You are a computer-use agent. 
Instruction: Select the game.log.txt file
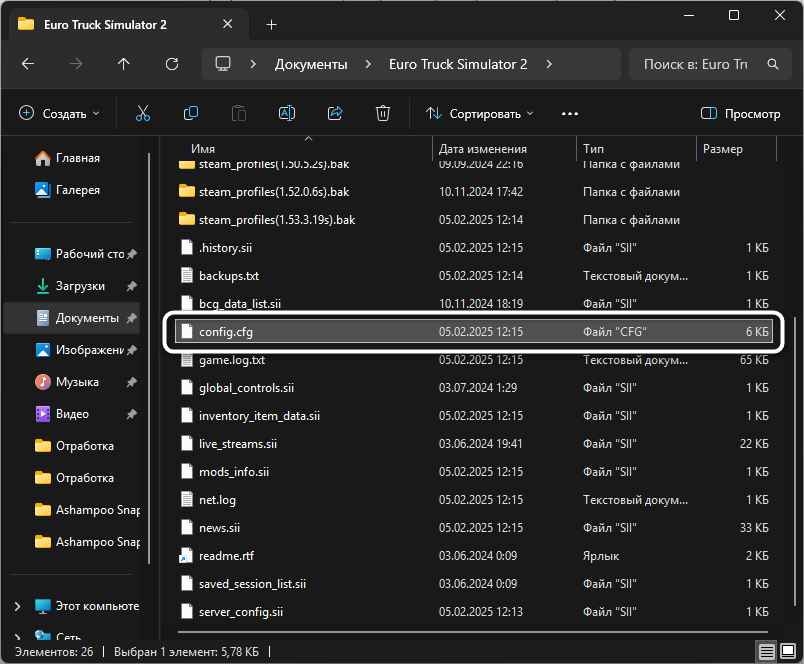coord(231,360)
